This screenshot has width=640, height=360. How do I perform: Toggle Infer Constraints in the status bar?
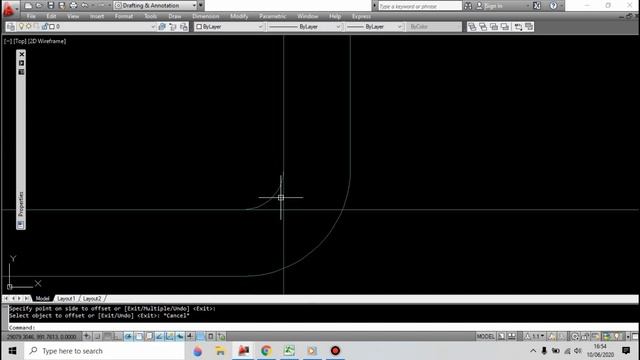87,336
